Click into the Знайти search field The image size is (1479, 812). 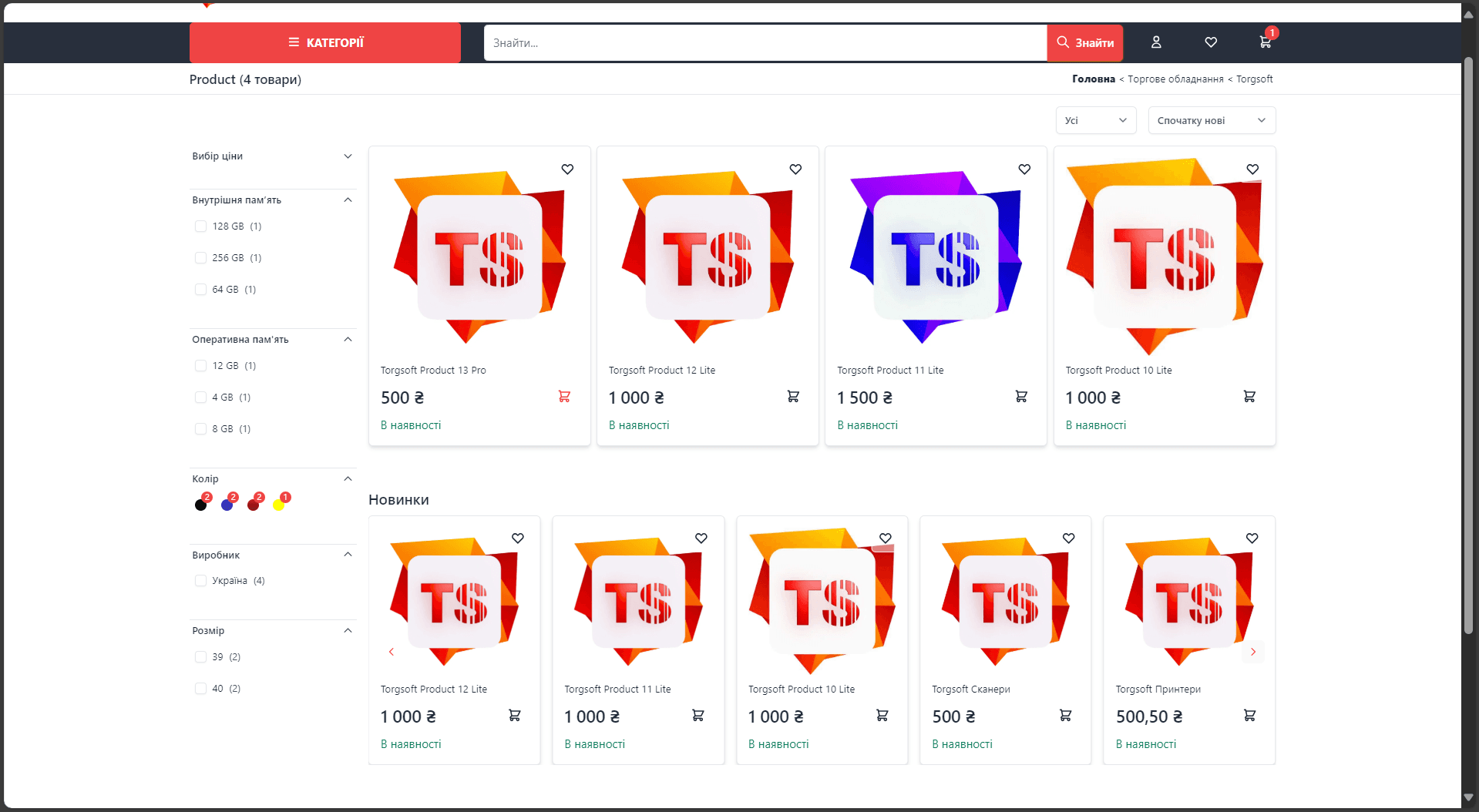click(765, 43)
